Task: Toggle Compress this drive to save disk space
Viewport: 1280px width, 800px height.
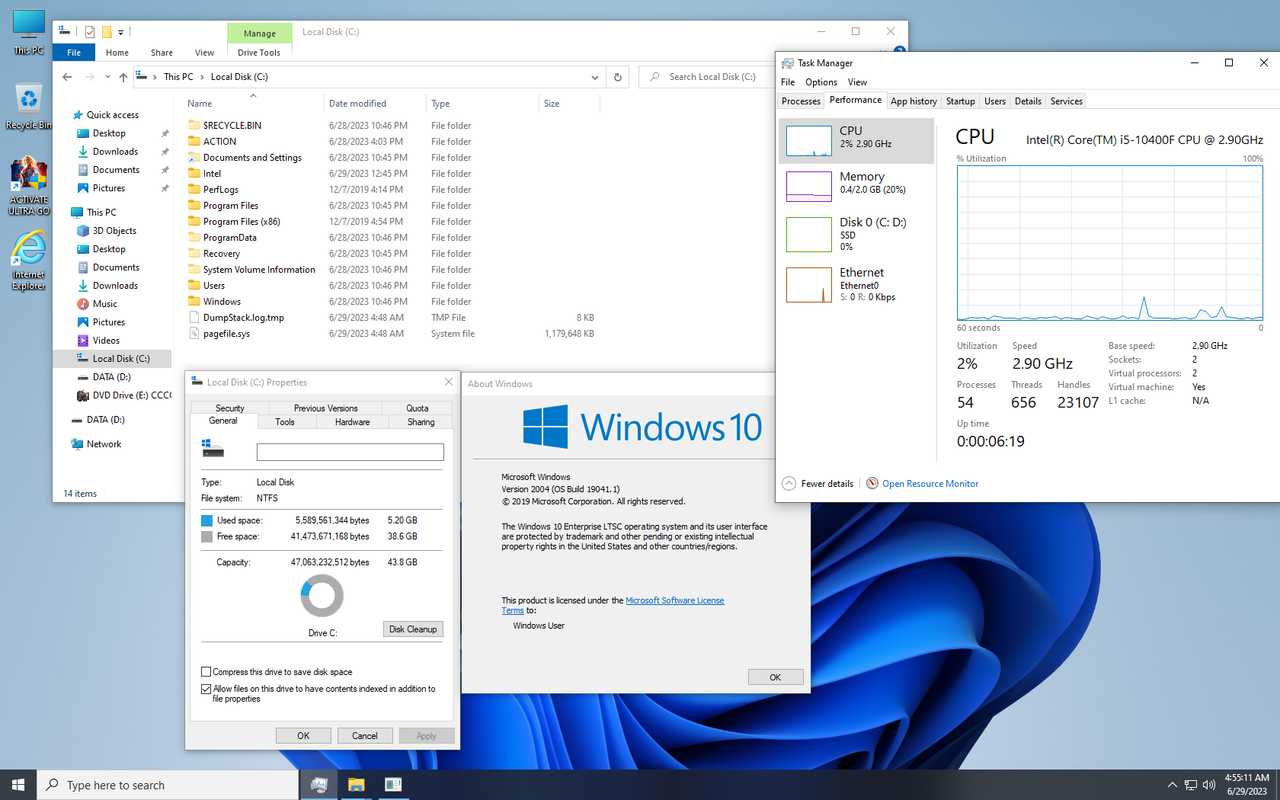Action: pos(206,672)
